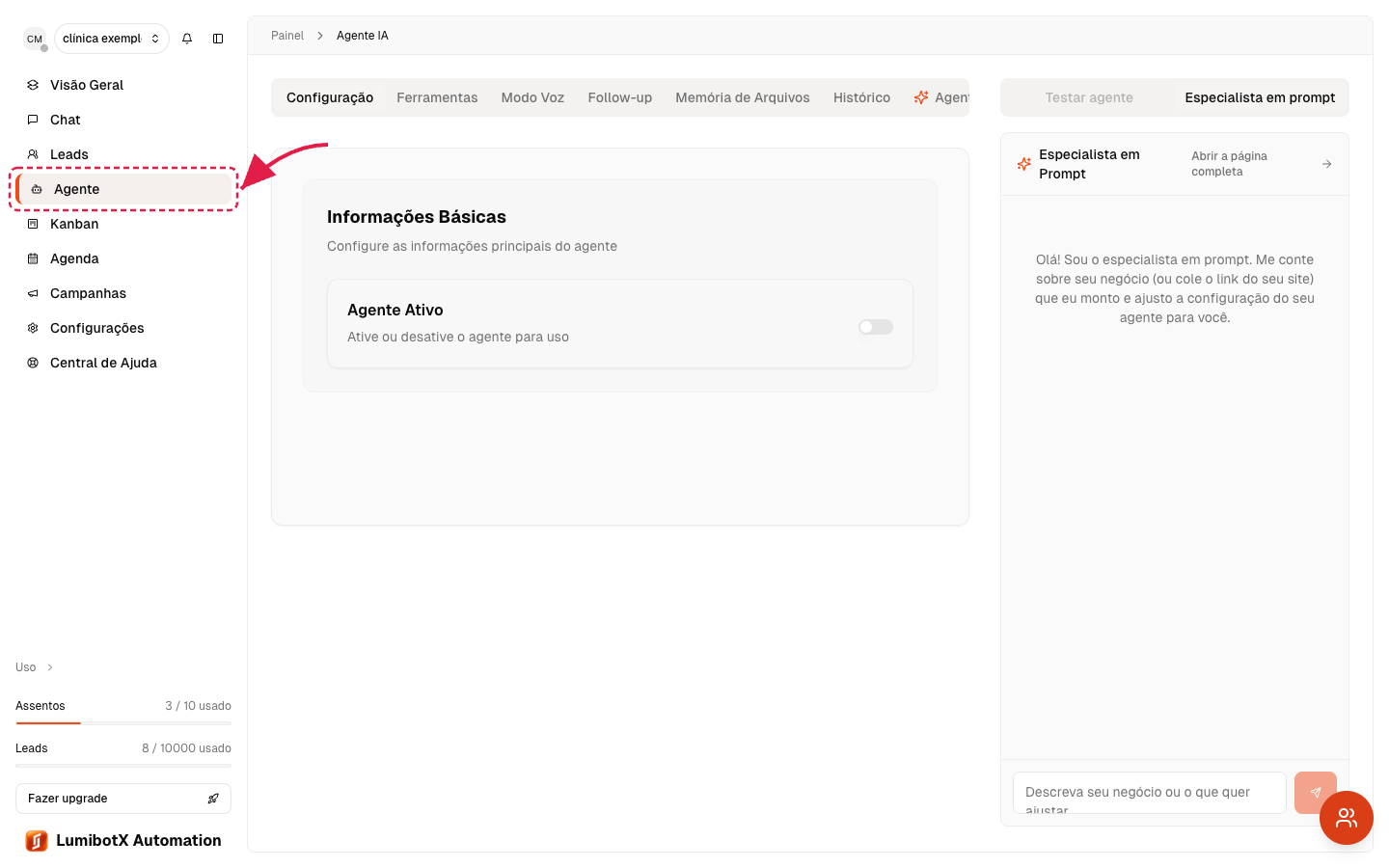Click the Leads usage progress bar

tap(123, 765)
